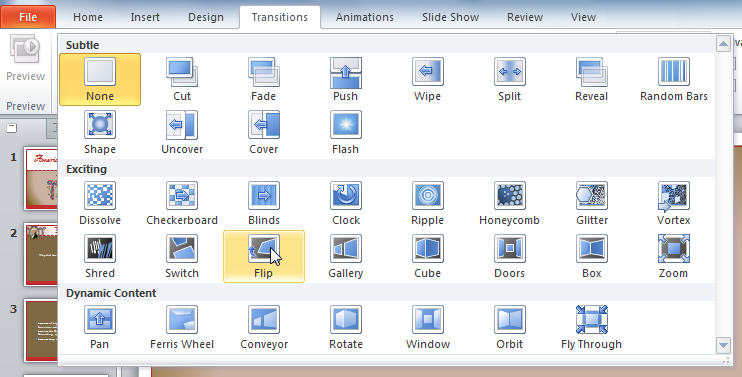Screen dimensions: 742x377
Task: Select the Dissolve transition
Action: click(100, 203)
